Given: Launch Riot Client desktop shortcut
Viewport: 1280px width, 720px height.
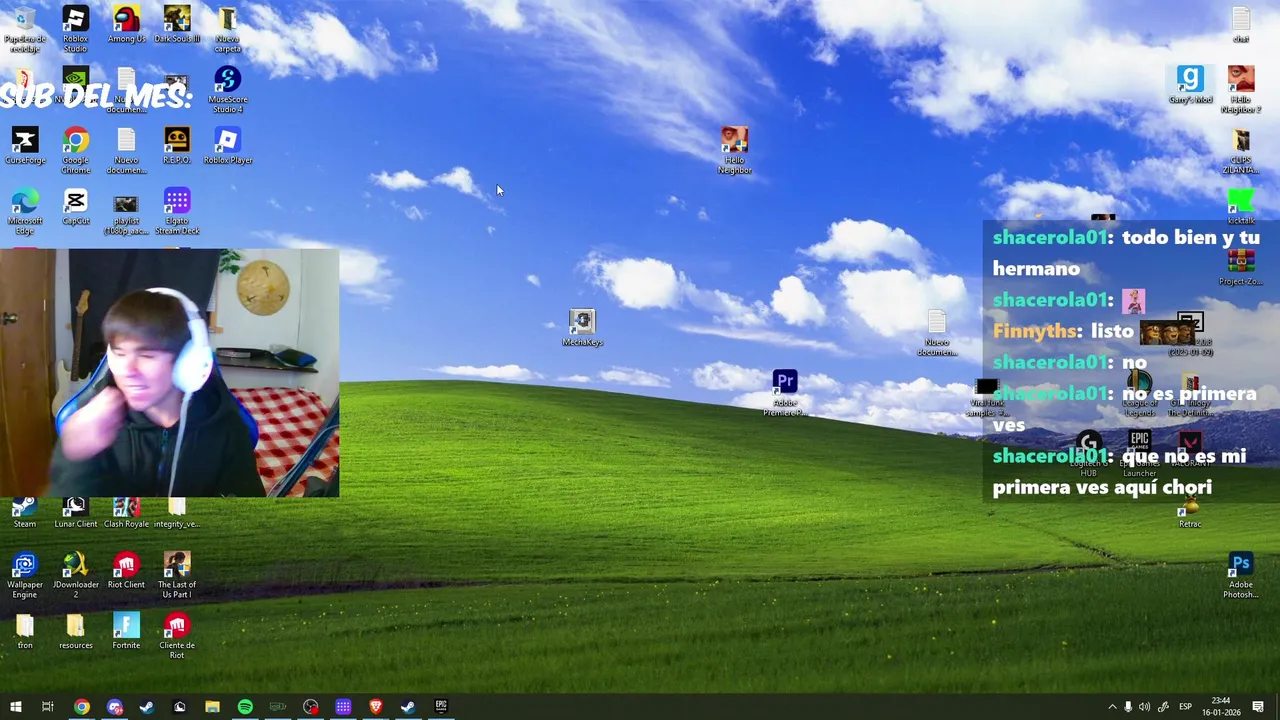Looking at the screenshot, I should coord(126,570).
